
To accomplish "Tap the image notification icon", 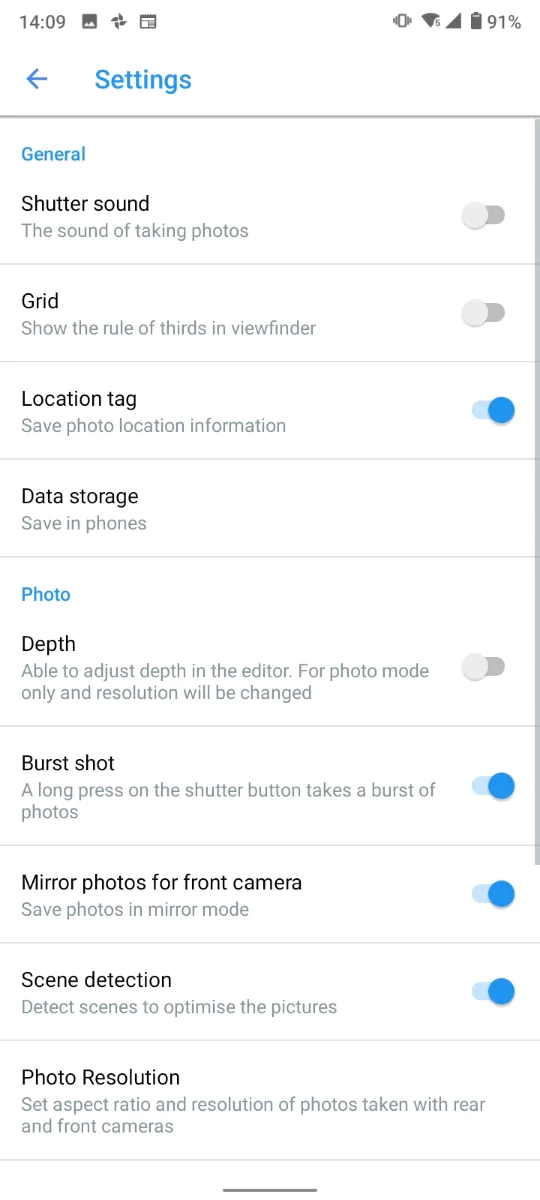I will coord(89,21).
